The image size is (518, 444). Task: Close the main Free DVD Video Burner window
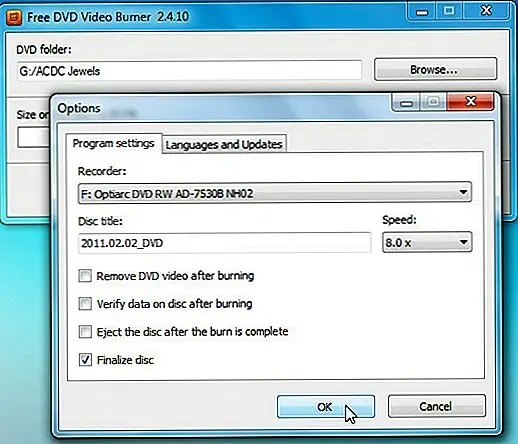tap(486, 11)
